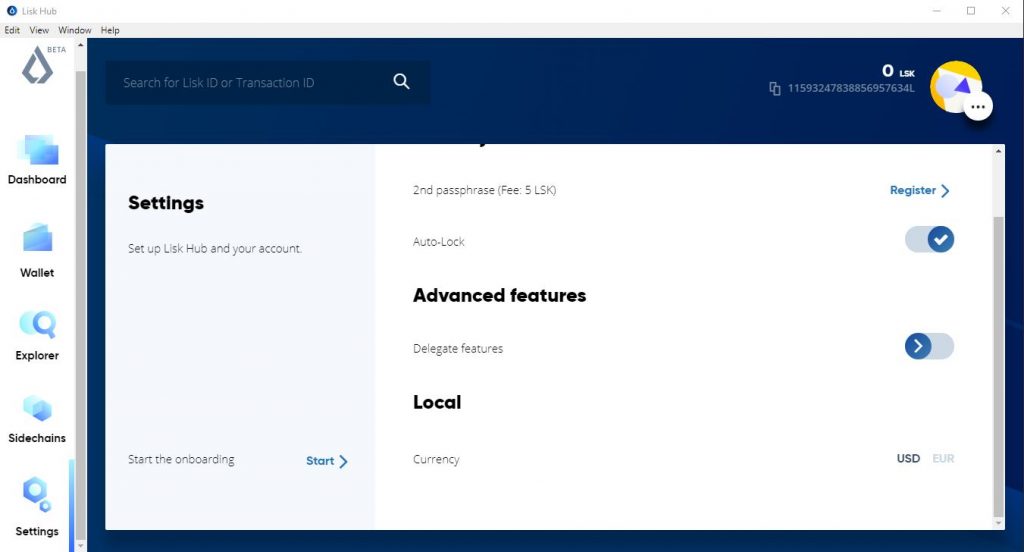The width and height of the screenshot is (1024, 552).
Task: Click the magnifier search icon
Action: (401, 81)
